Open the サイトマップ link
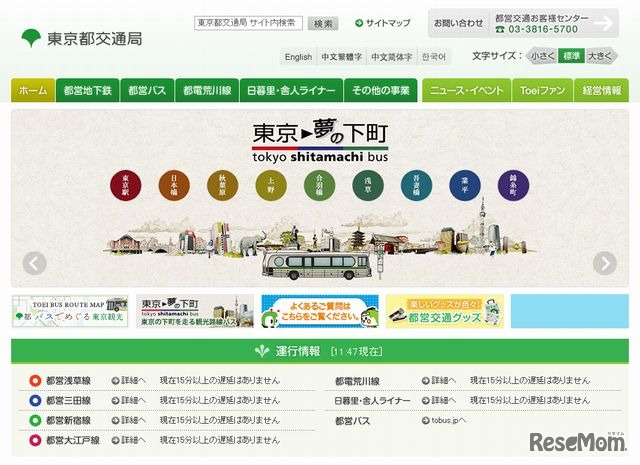This screenshot has width=640, height=465. coord(388,23)
